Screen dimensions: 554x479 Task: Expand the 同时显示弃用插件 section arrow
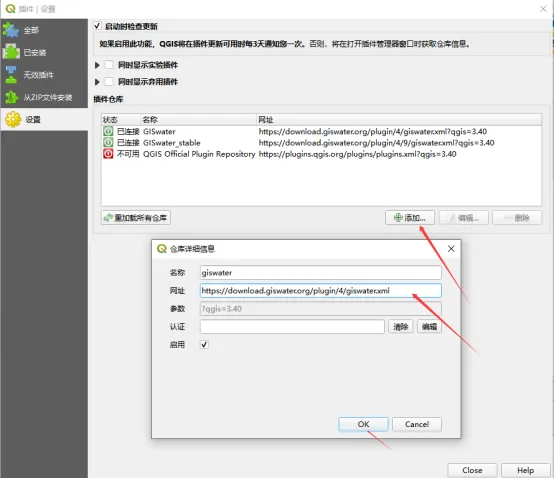click(x=97, y=82)
